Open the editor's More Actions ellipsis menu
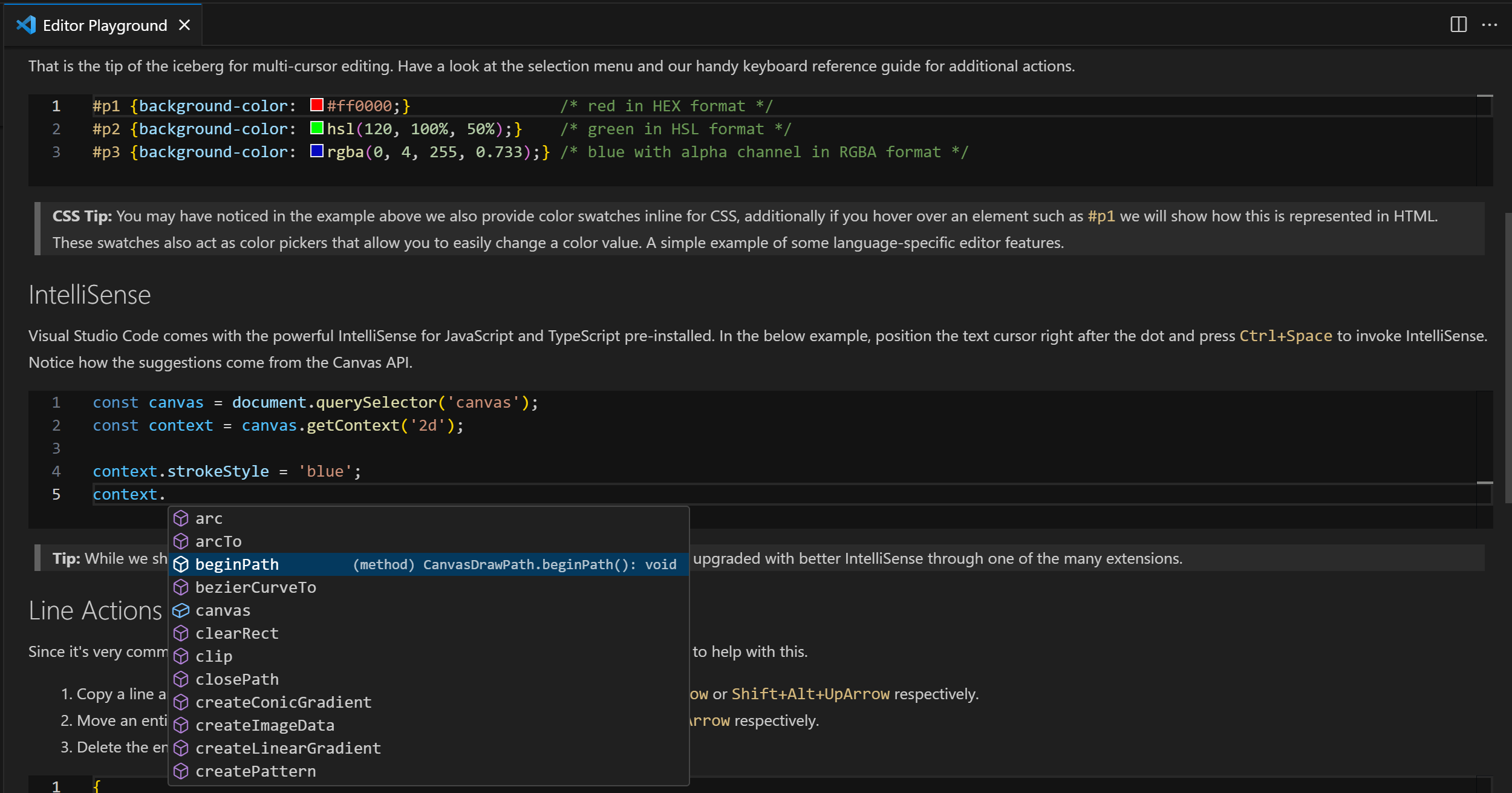Screen dimensions: 1512x793 [1490, 24]
